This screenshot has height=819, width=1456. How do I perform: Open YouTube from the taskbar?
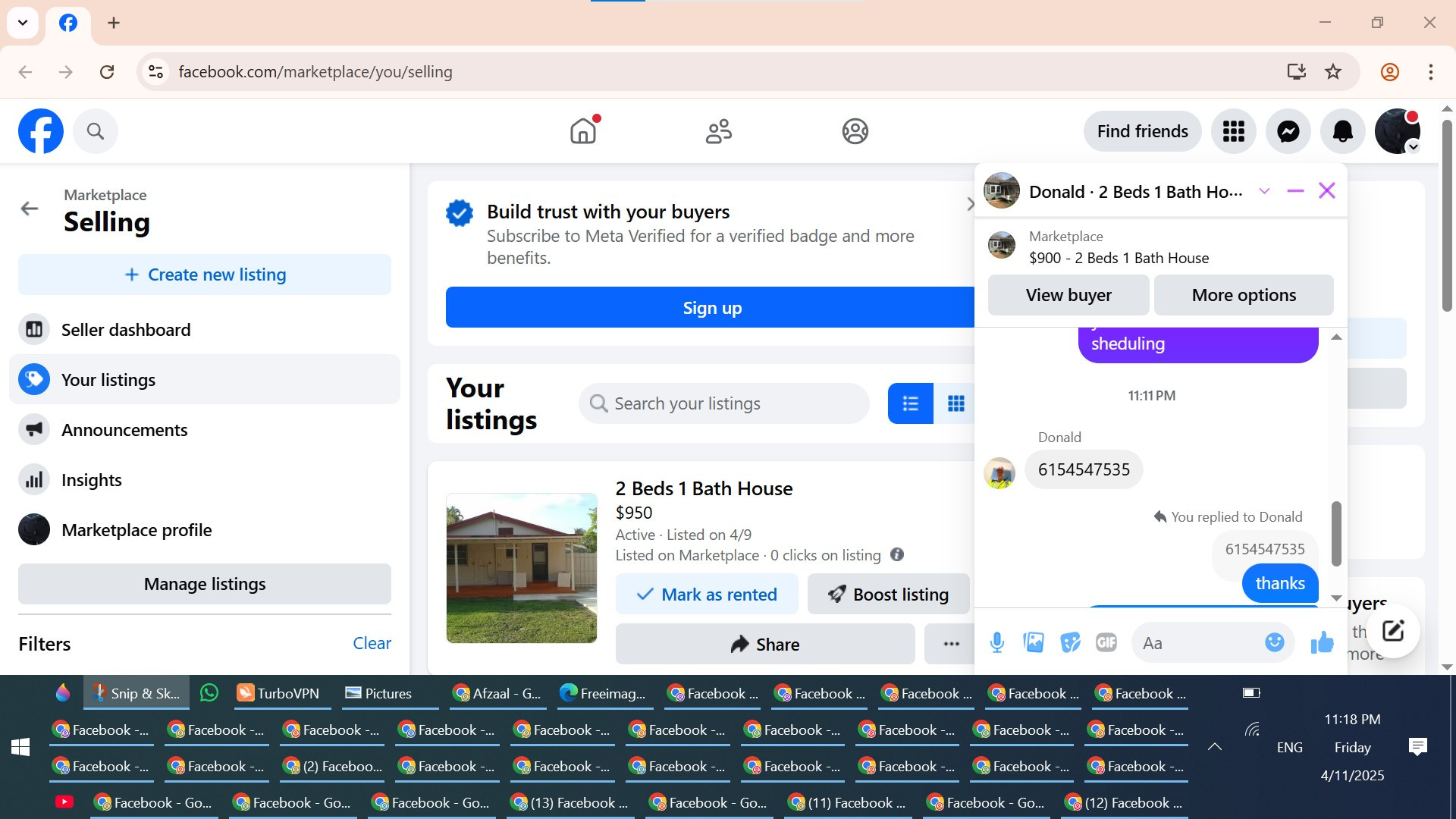point(64,802)
